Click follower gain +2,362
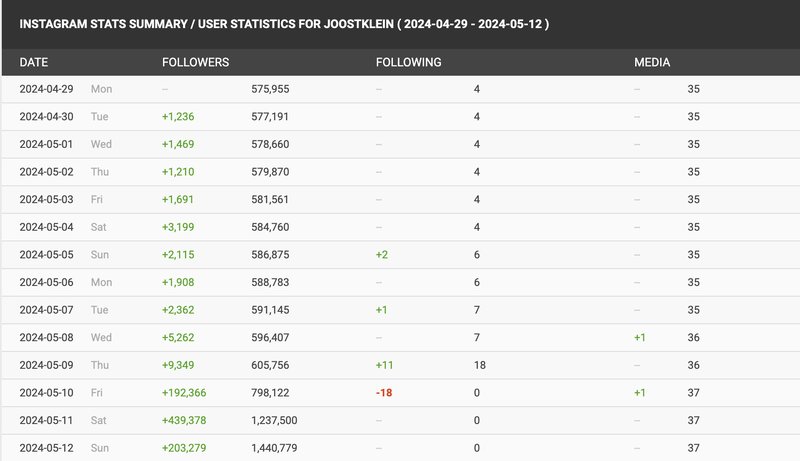800x461 pixels. pos(178,310)
